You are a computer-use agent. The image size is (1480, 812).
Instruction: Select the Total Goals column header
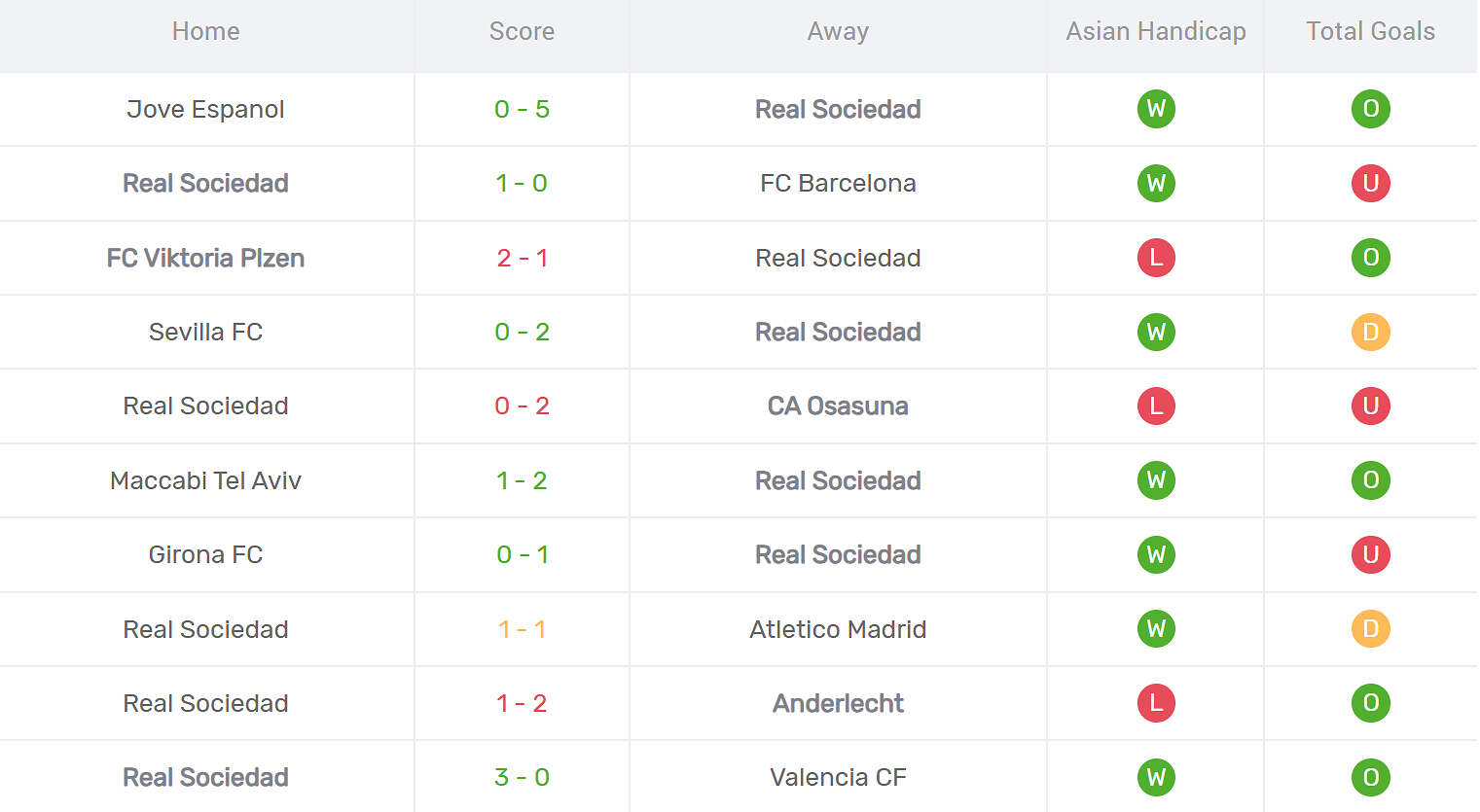pyautogui.click(x=1370, y=31)
